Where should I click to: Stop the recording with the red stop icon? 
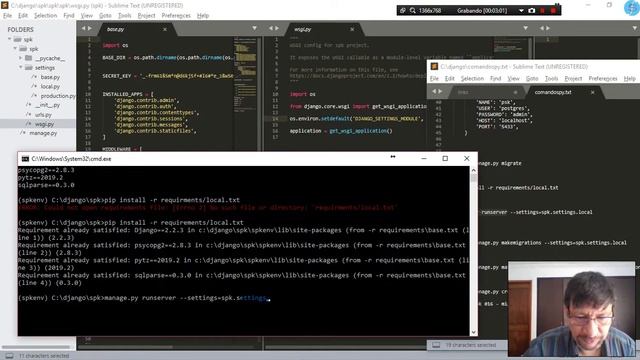[553, 11]
